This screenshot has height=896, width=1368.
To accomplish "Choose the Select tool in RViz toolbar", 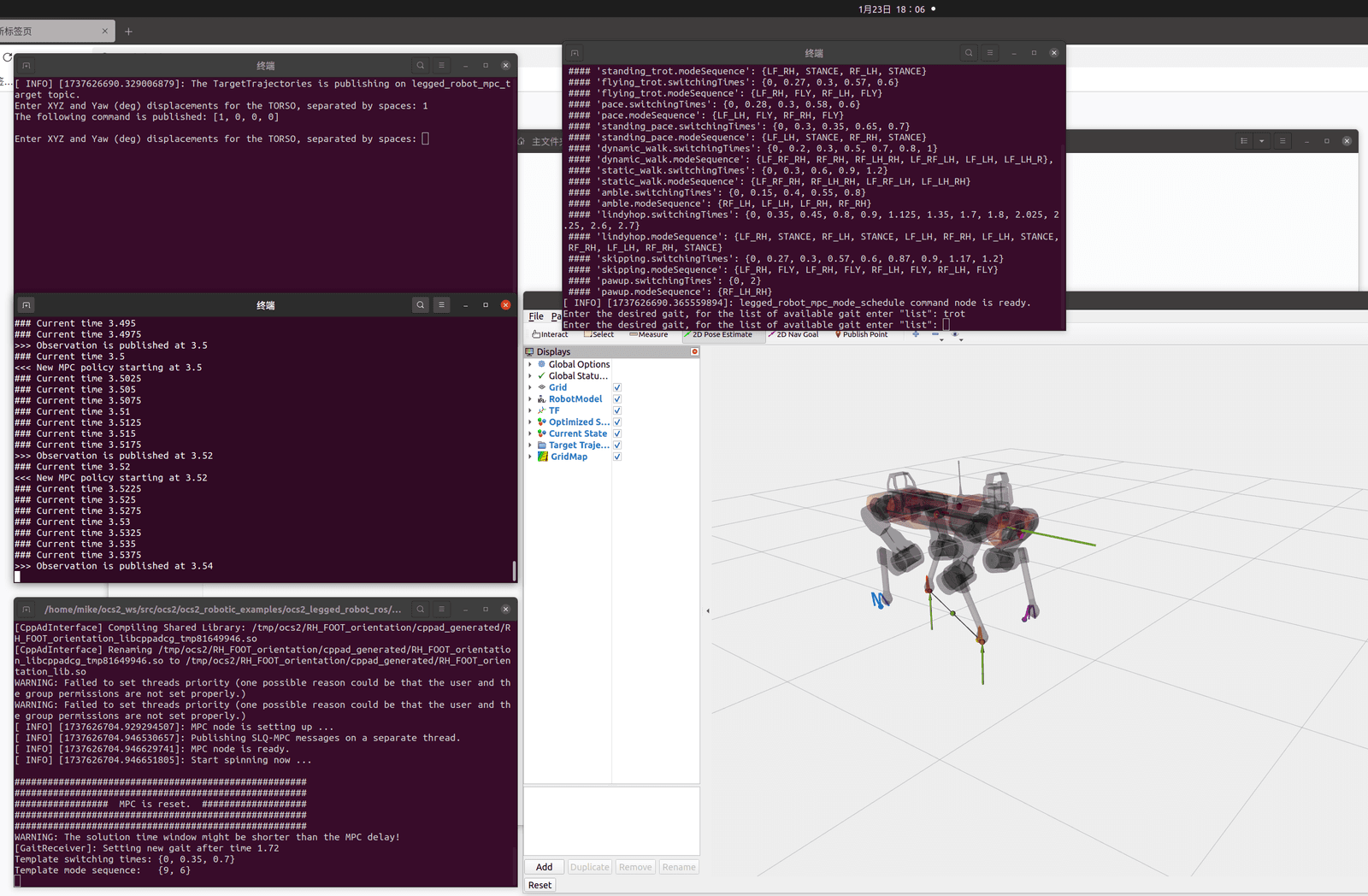I will point(598,334).
